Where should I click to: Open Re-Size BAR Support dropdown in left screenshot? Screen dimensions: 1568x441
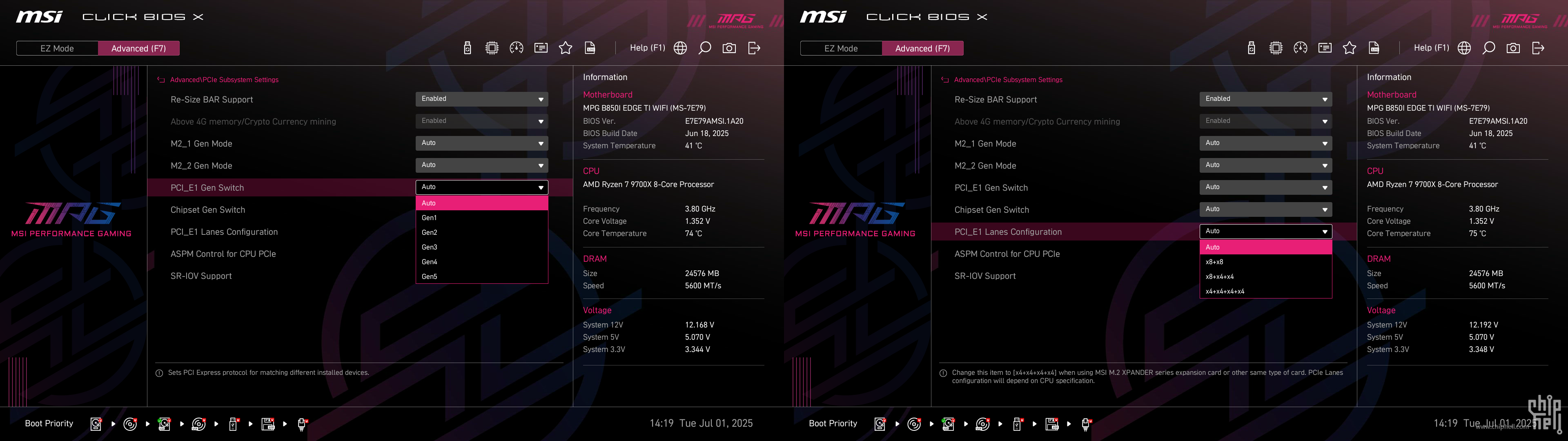point(481,99)
